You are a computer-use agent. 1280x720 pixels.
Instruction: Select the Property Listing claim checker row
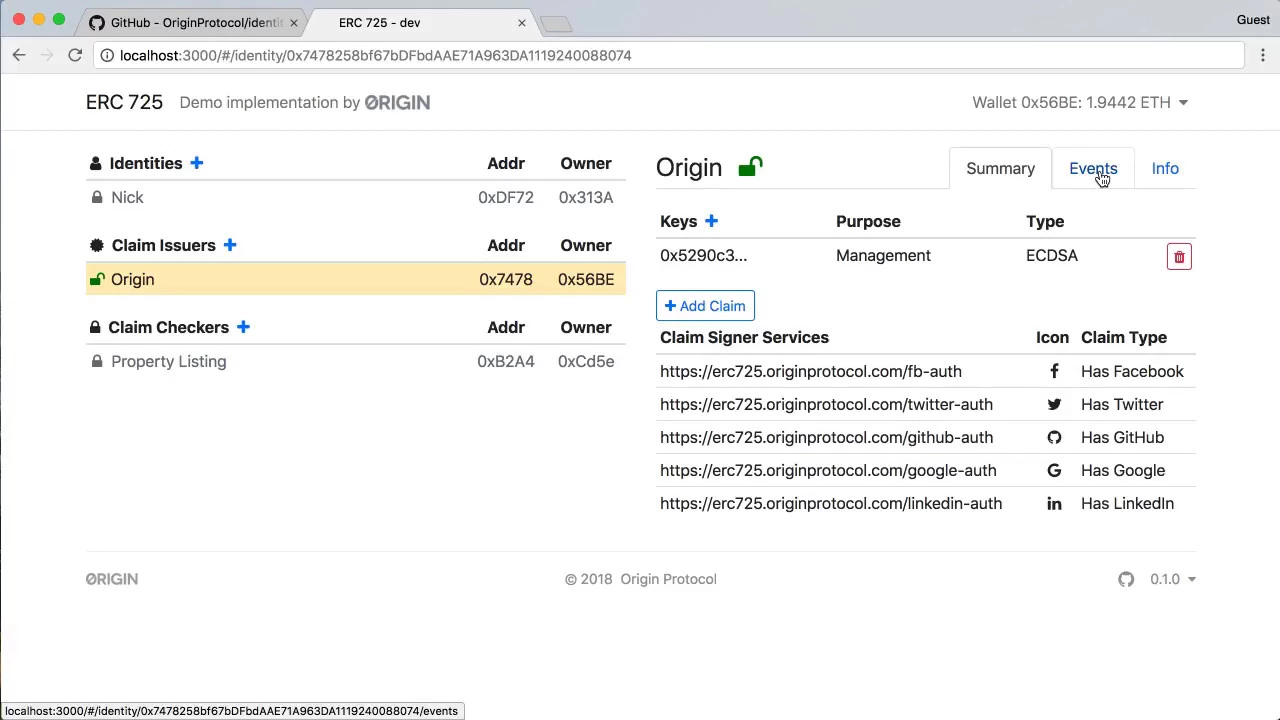[x=356, y=362]
